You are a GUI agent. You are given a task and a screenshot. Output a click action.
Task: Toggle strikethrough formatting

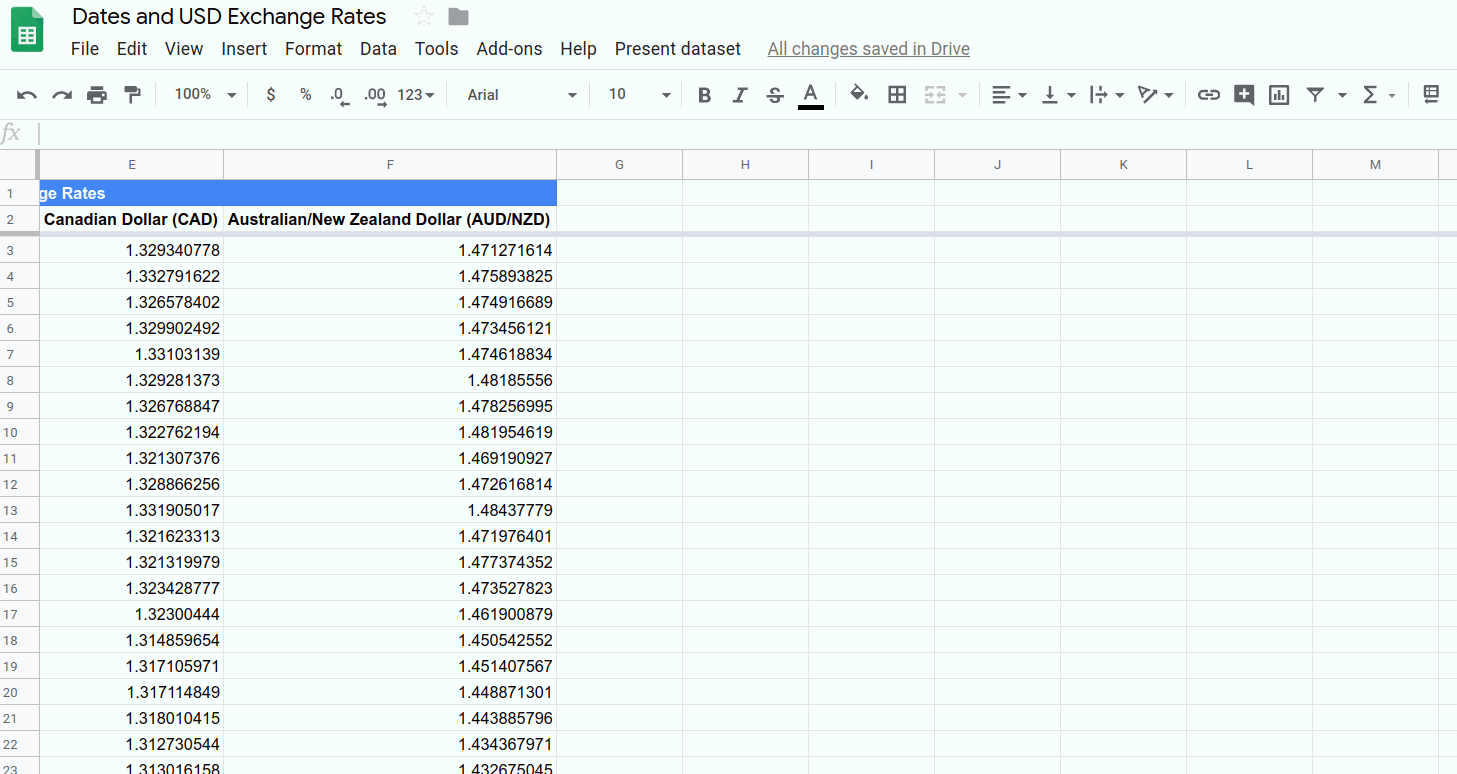(775, 95)
